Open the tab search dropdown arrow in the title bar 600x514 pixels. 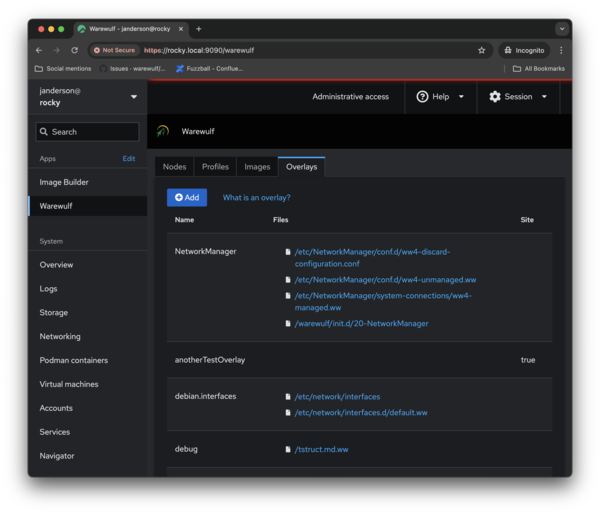tap(562, 29)
